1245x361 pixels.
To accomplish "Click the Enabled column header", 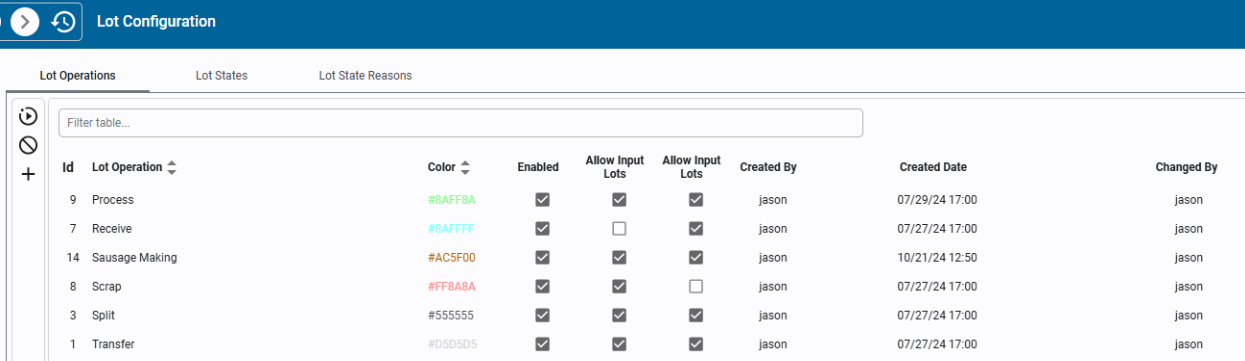I will point(538,167).
